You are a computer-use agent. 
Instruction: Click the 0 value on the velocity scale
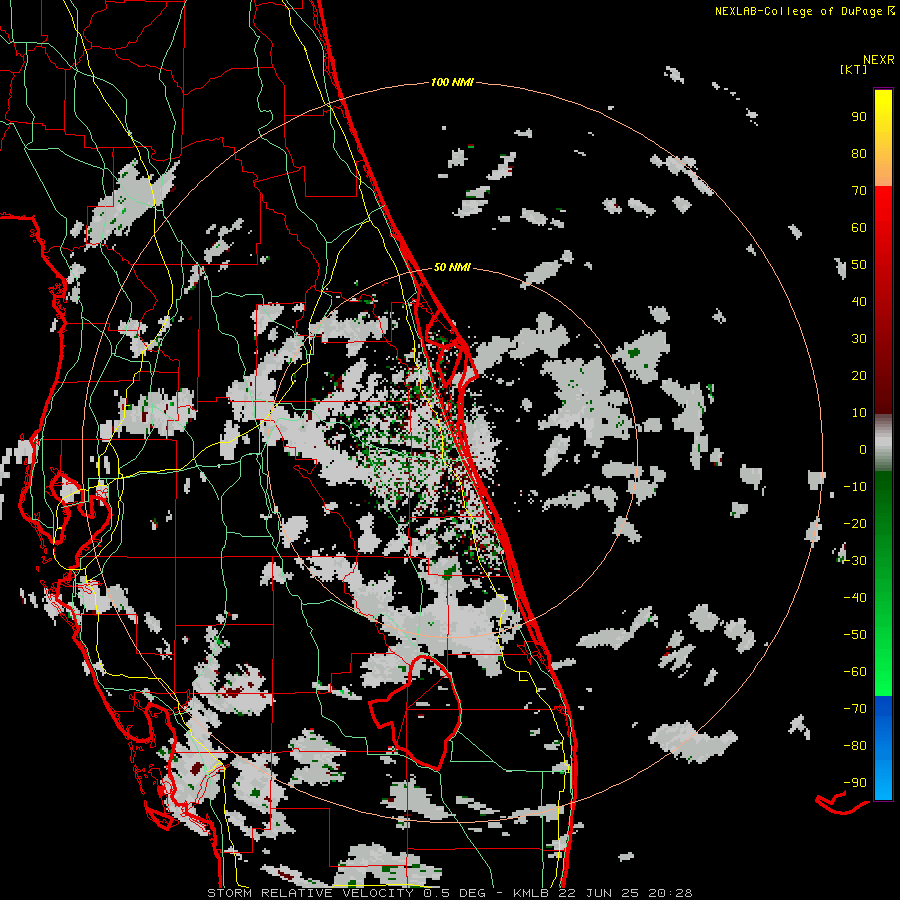[863, 449]
